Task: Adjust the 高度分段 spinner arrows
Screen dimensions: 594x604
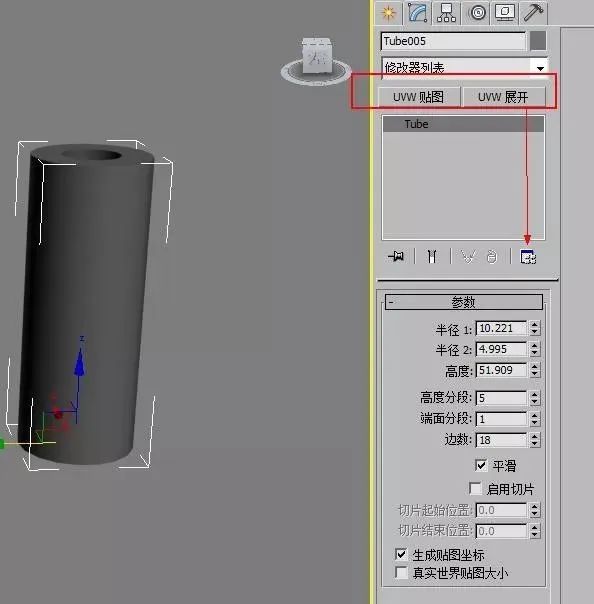Action: coord(534,398)
